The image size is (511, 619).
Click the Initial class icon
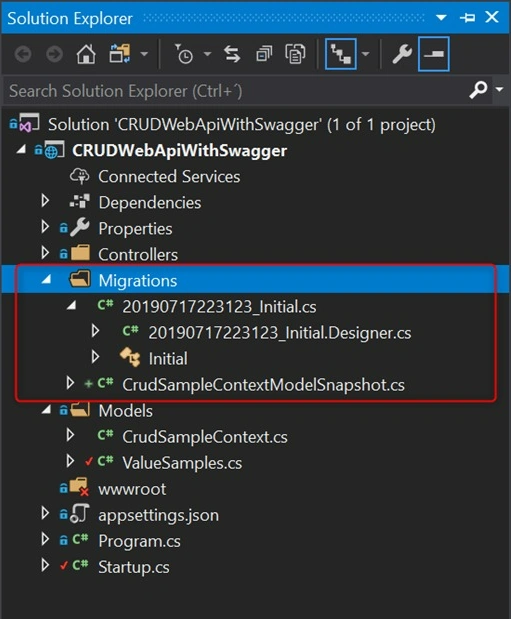point(130,357)
